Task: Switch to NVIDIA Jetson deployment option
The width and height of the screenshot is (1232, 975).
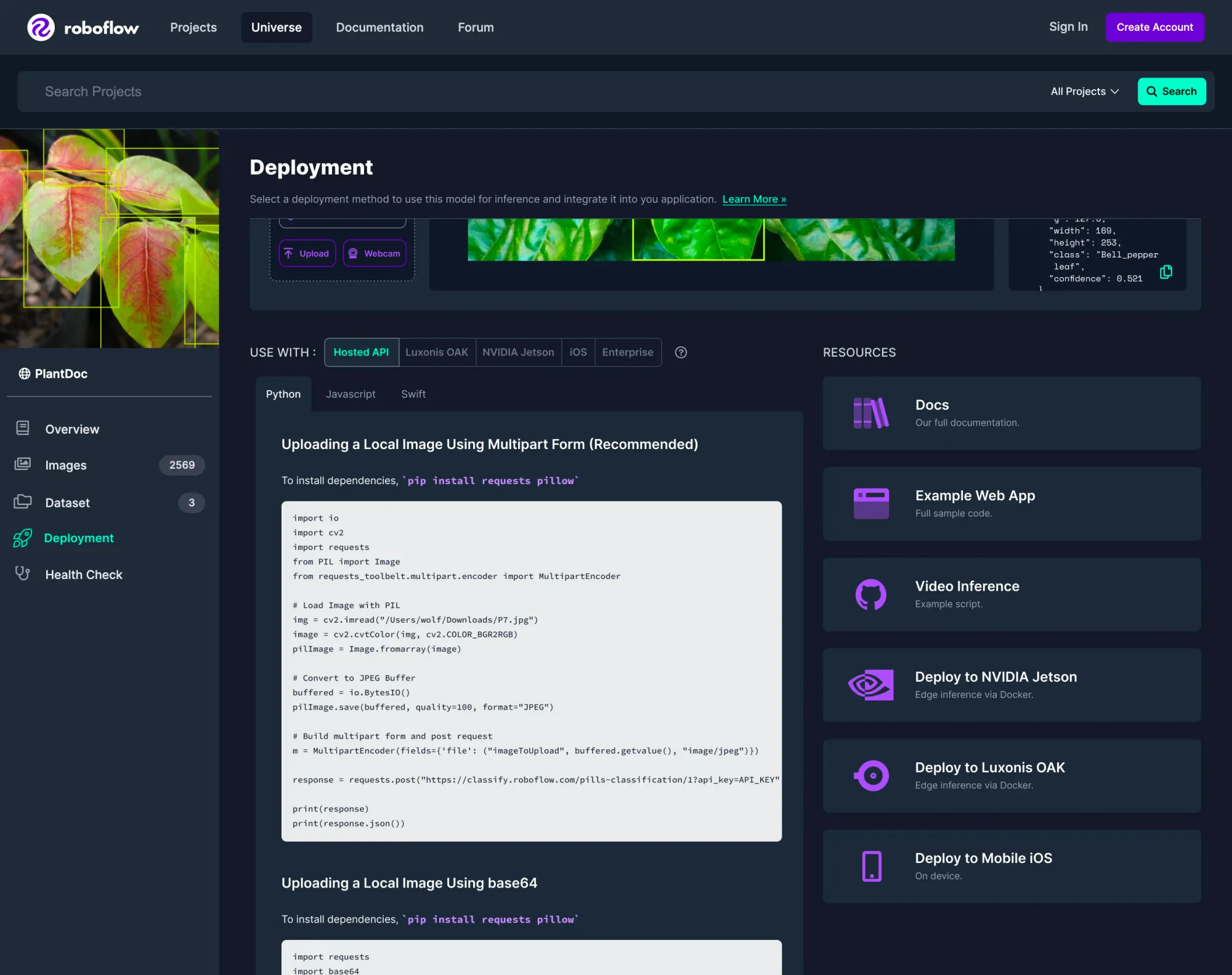Action: pyautogui.click(x=518, y=352)
